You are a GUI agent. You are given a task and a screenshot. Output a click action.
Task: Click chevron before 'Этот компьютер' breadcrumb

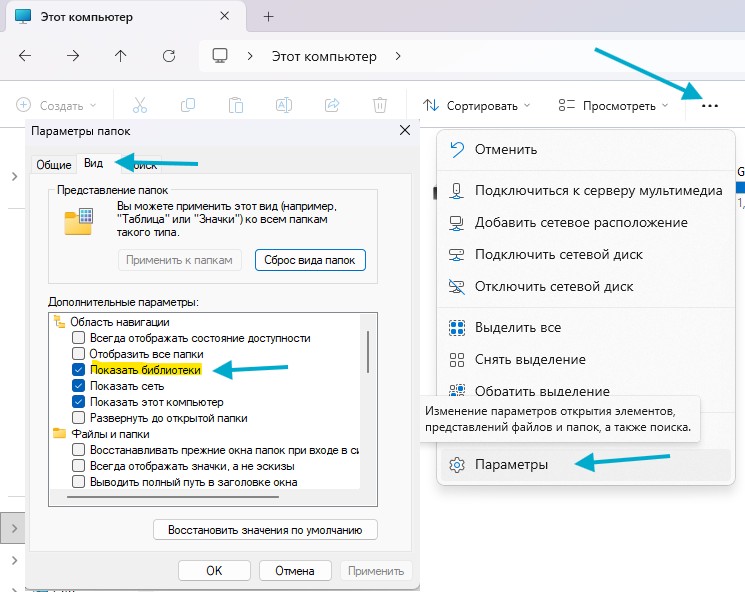250,56
